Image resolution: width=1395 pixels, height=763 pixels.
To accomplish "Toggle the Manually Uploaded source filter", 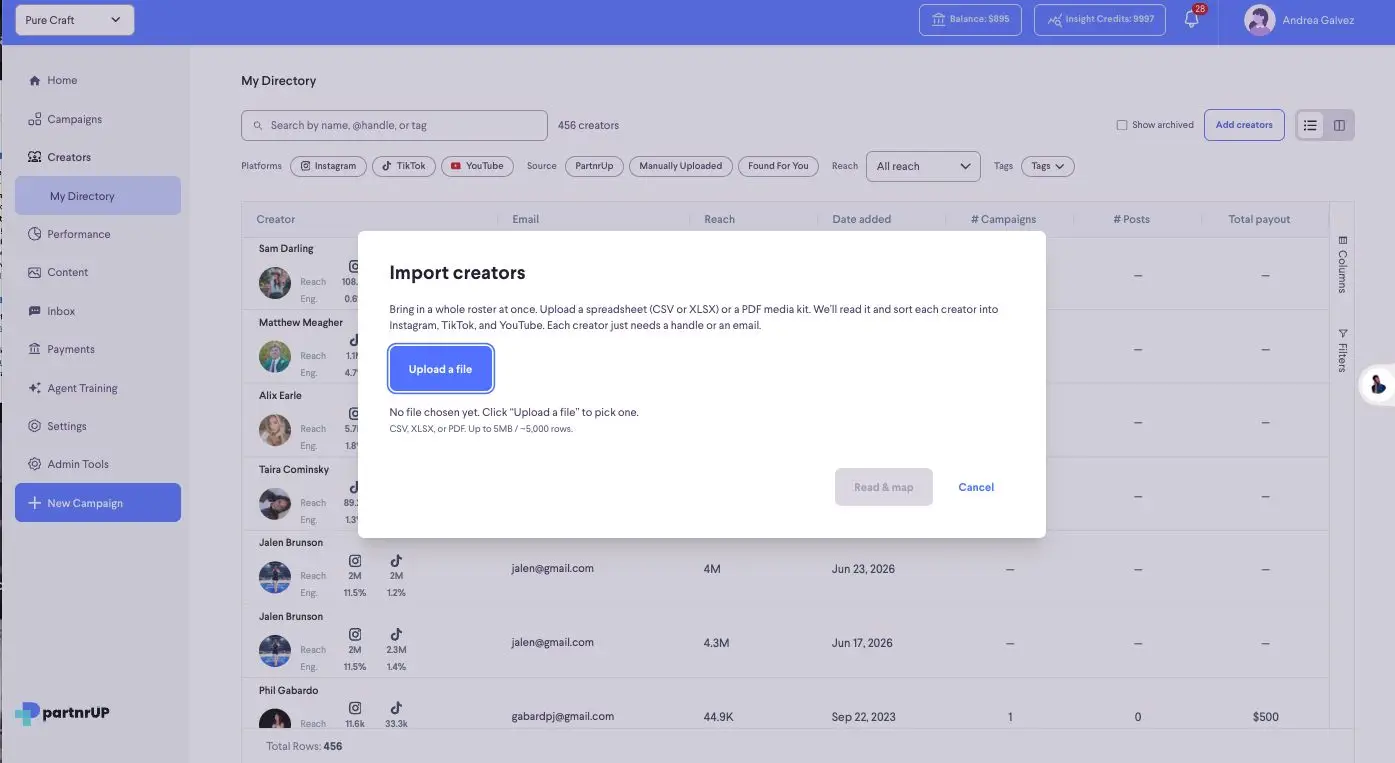I will [x=681, y=166].
